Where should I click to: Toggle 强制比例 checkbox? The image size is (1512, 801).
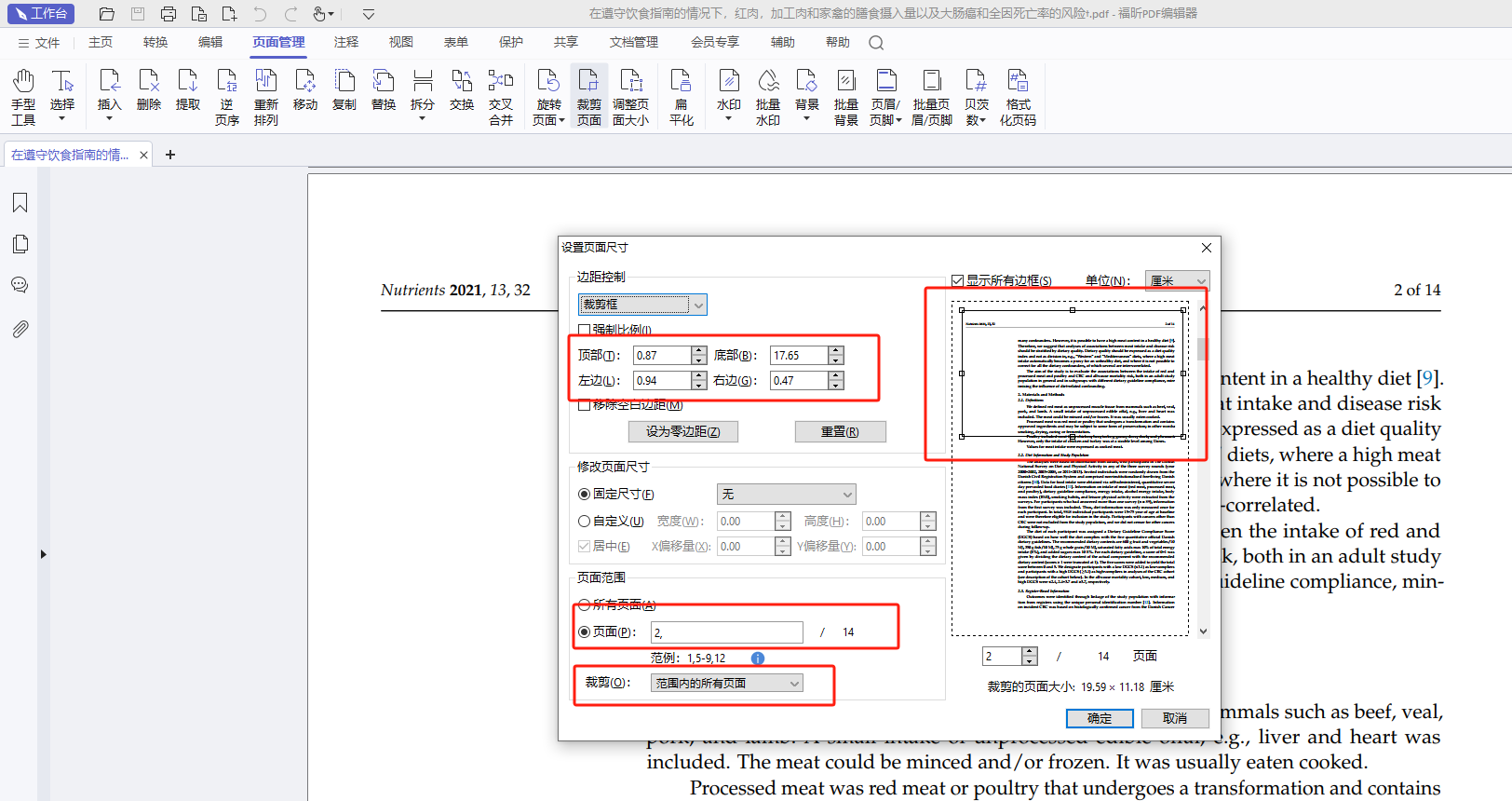[x=585, y=330]
